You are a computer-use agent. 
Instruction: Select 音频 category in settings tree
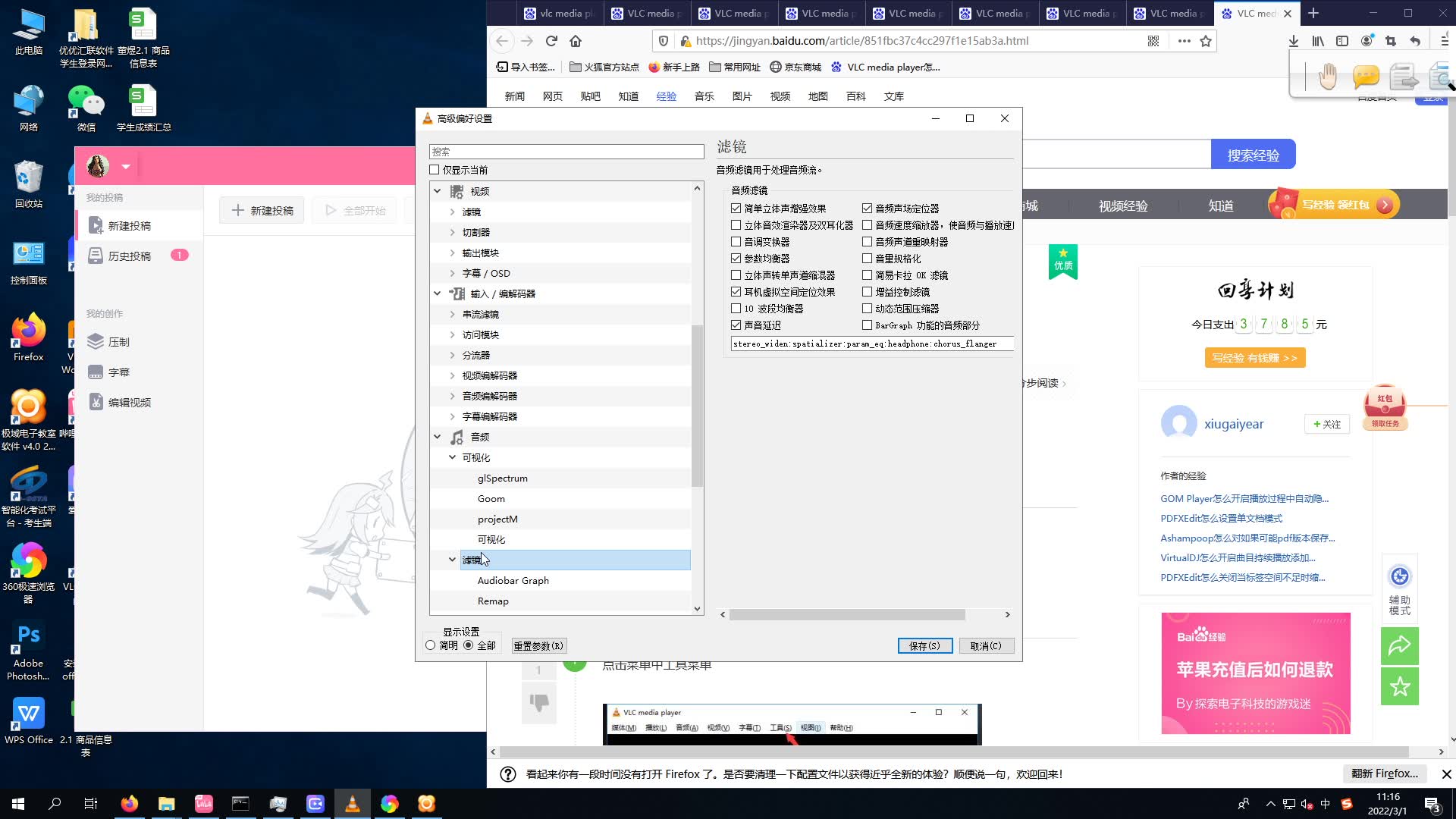[x=481, y=437]
